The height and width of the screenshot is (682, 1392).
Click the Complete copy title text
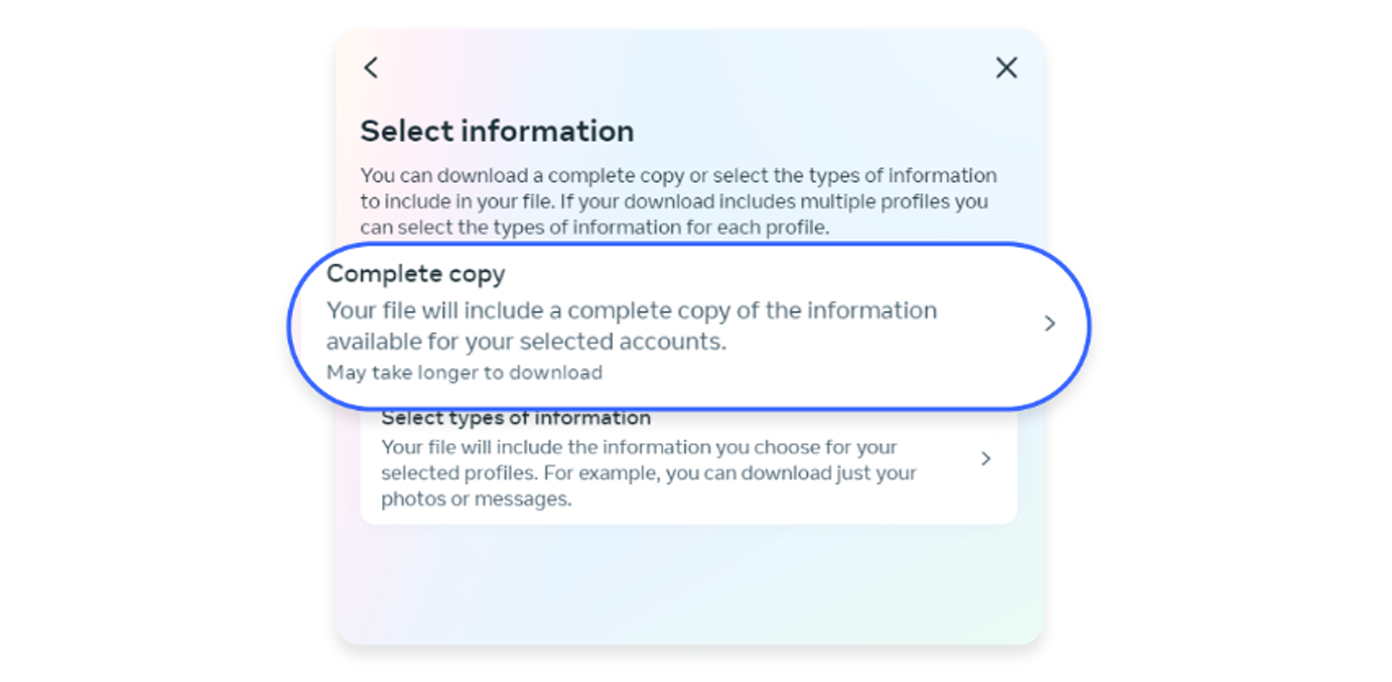[x=415, y=273]
